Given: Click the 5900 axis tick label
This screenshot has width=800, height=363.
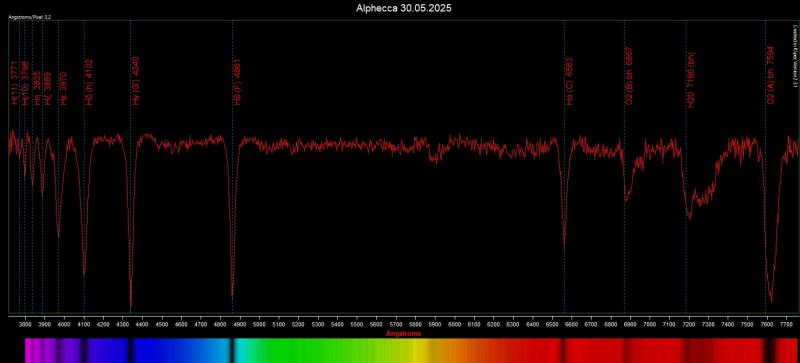Looking at the screenshot, I should coord(435,324).
